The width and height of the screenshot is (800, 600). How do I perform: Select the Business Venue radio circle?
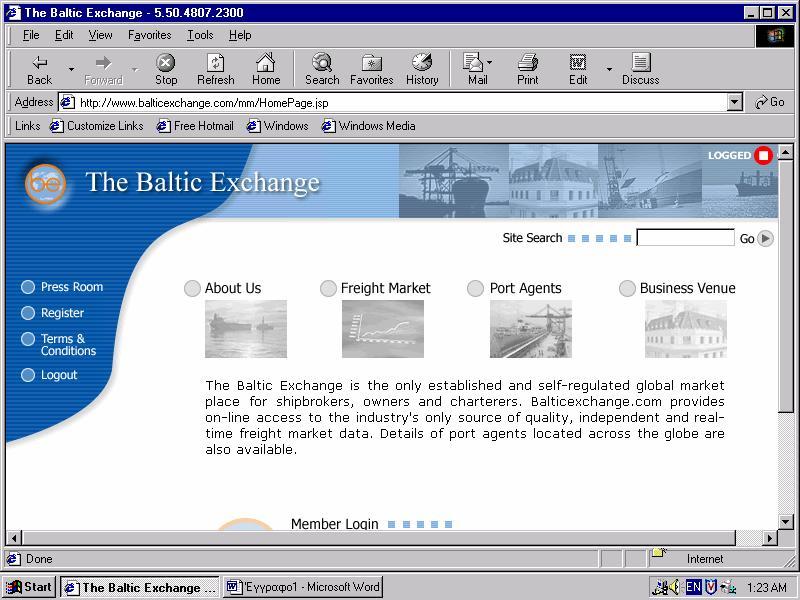(627, 288)
